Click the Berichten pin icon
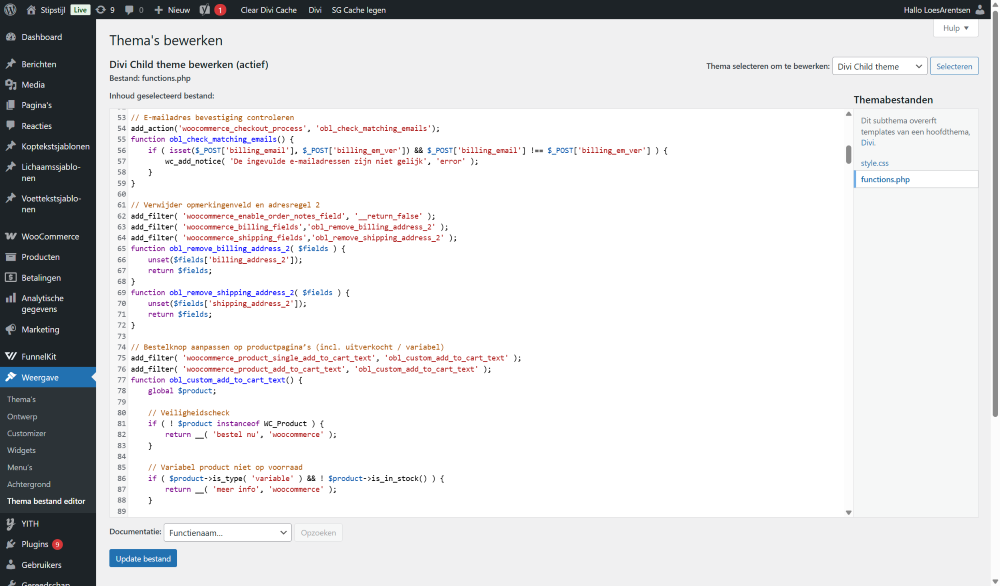Screen dimensions: 1000x586 point(11,64)
